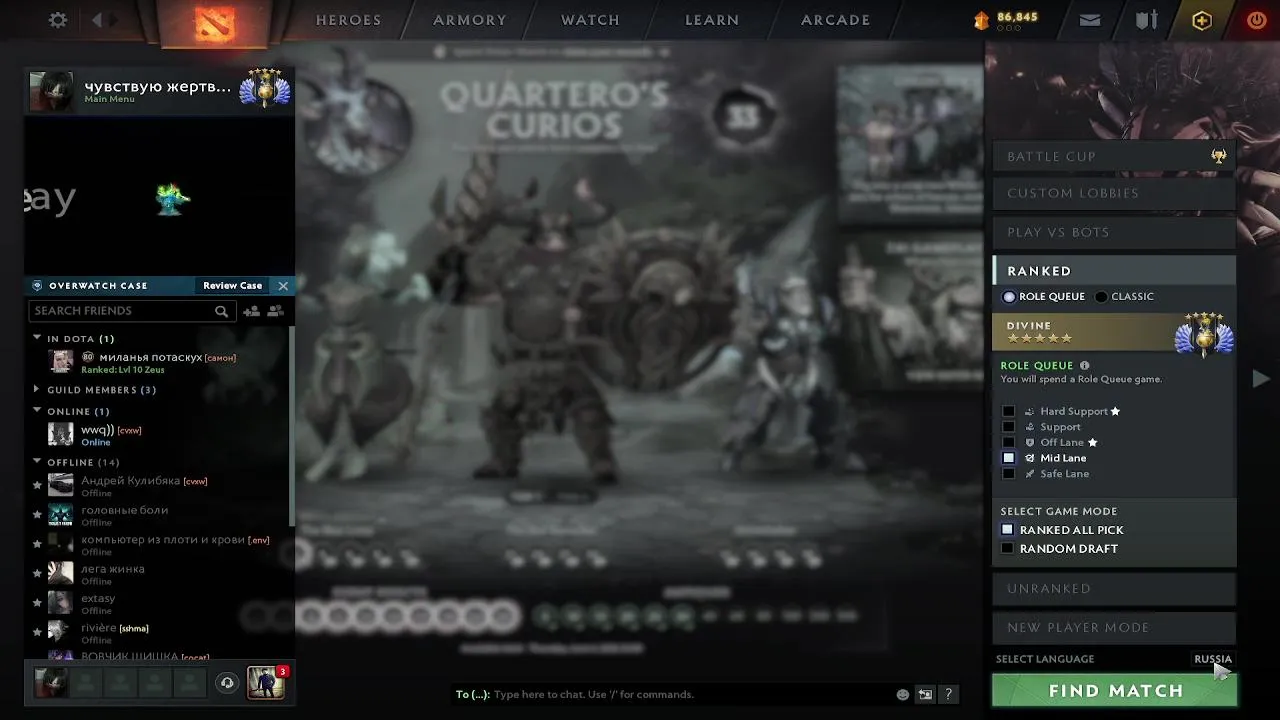Viewport: 1280px width, 720px height.
Task: Click the courier icon in profile preview
Action: point(173,199)
